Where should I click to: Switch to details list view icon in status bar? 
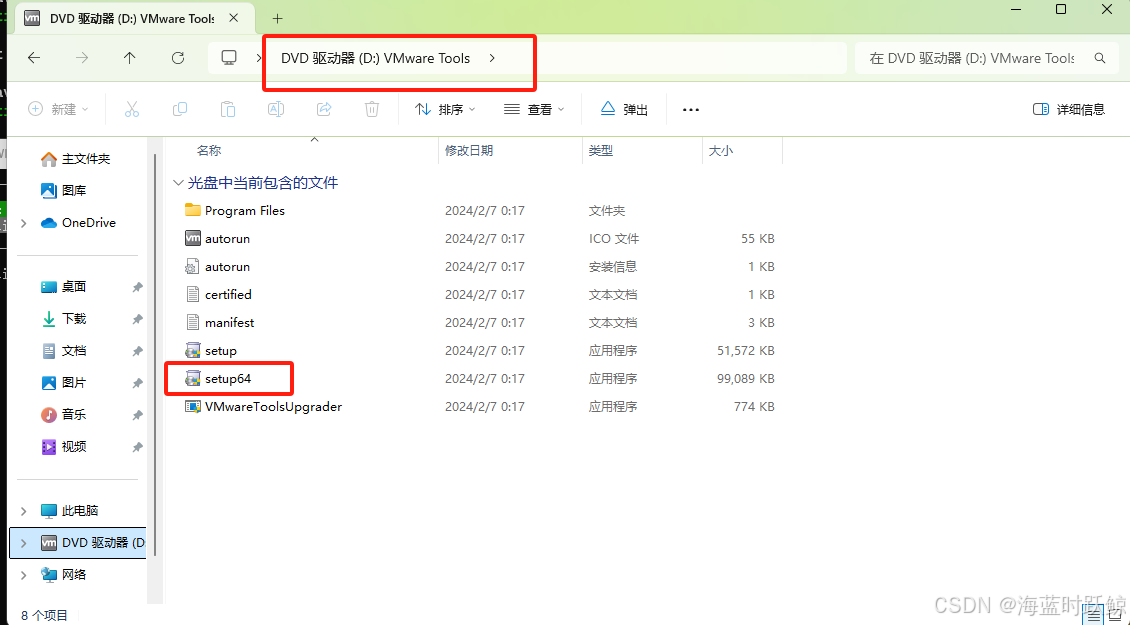click(x=1094, y=616)
